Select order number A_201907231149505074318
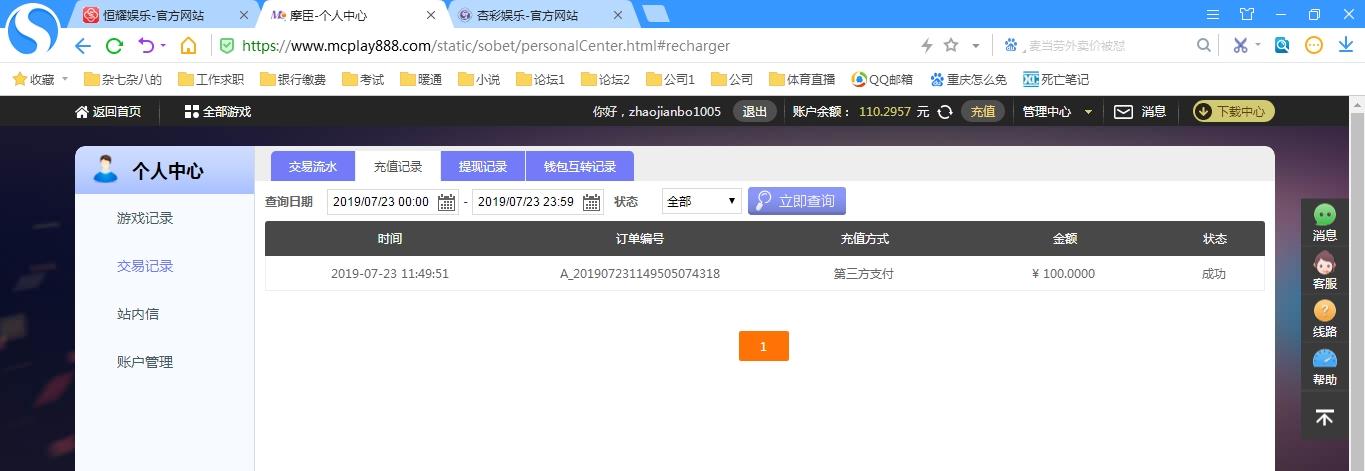The width and height of the screenshot is (1365, 471). (x=640, y=274)
